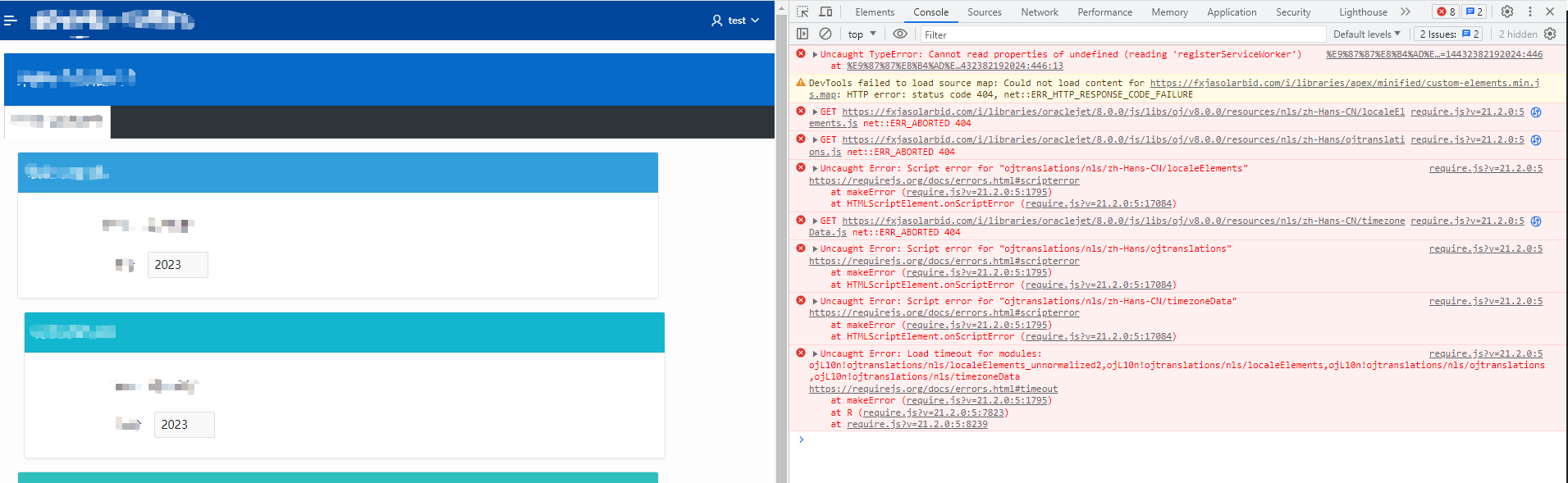Expand the GET timezoneData.js 404 entry
The image size is (1568, 483).
(815, 221)
